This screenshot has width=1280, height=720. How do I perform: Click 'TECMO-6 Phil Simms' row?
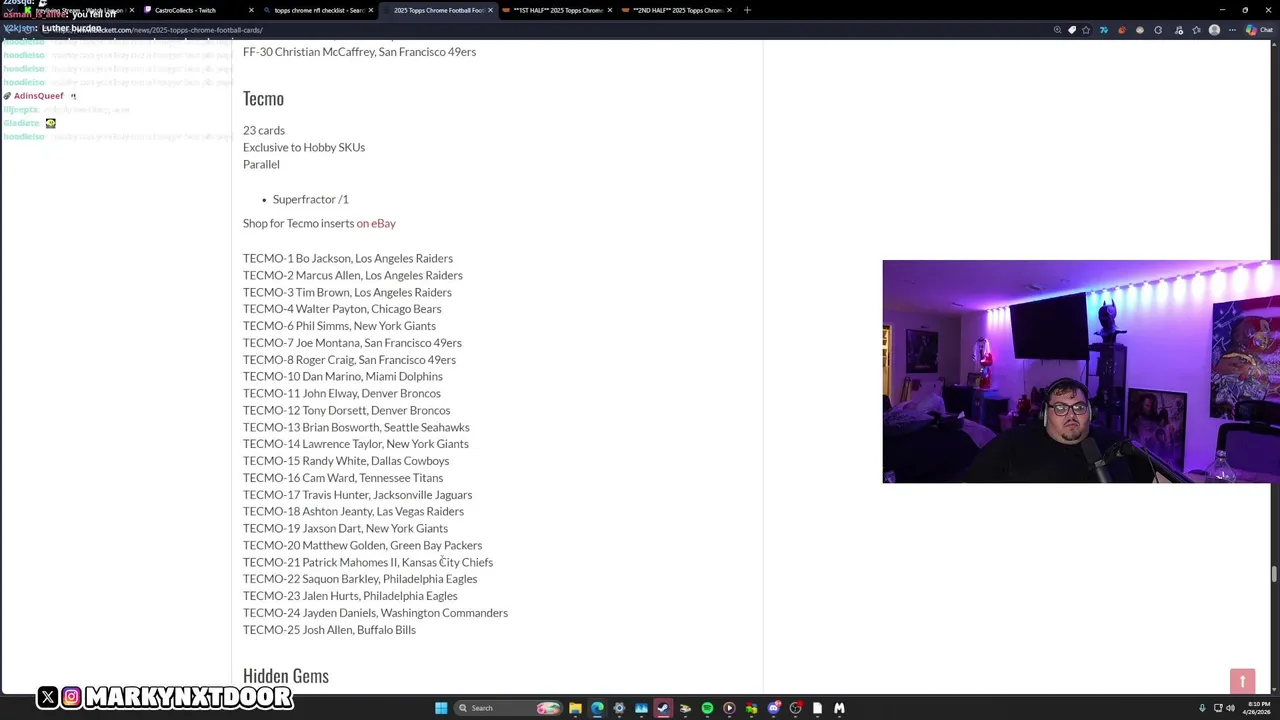click(x=339, y=326)
